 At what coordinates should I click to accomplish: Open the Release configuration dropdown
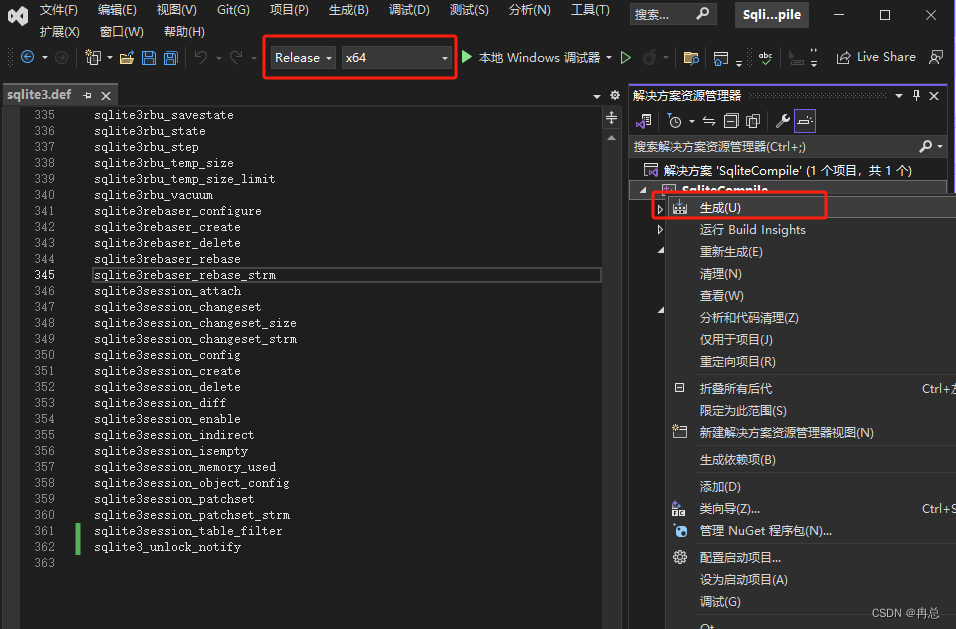[303, 57]
